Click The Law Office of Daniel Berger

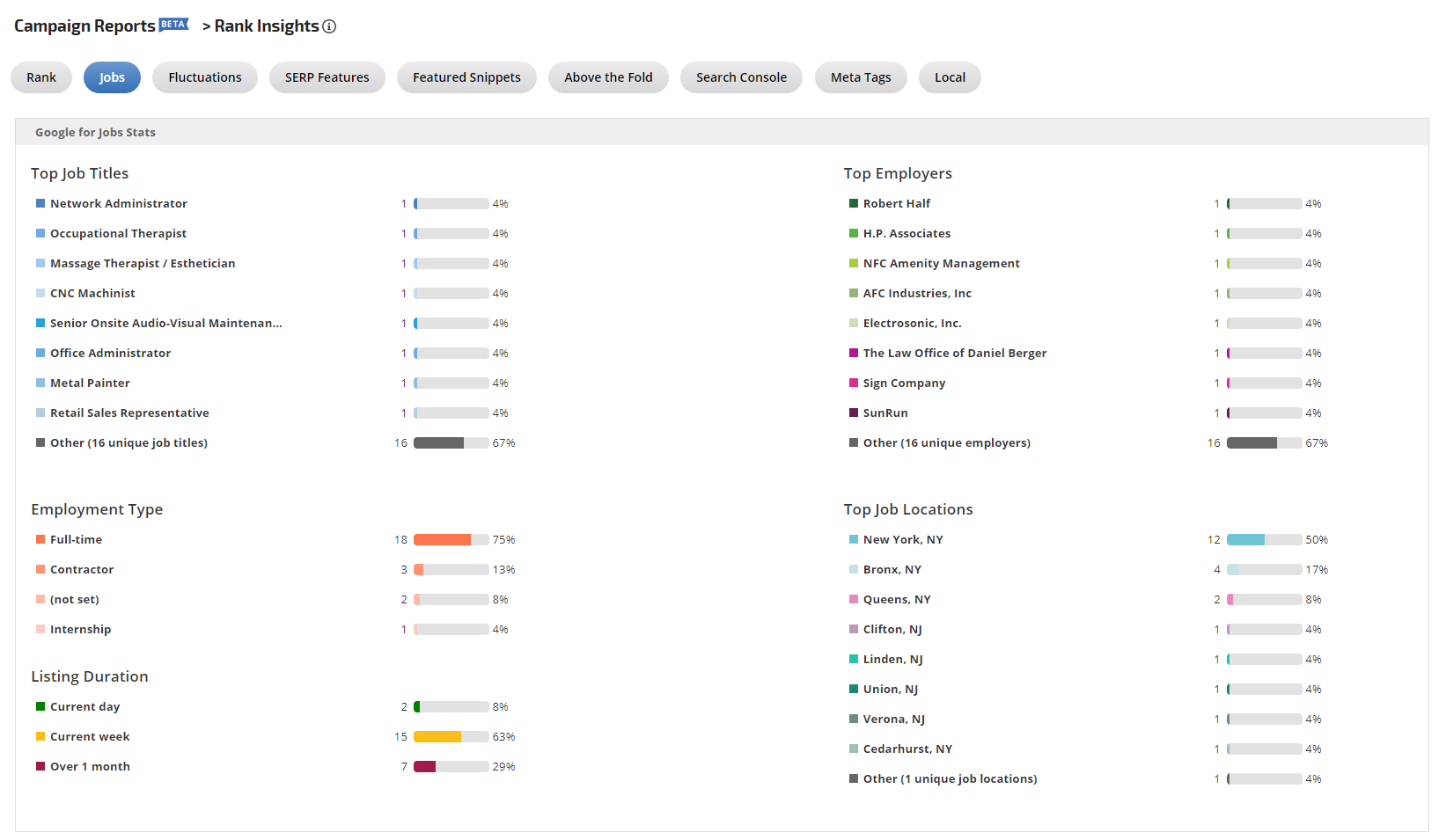(x=954, y=353)
